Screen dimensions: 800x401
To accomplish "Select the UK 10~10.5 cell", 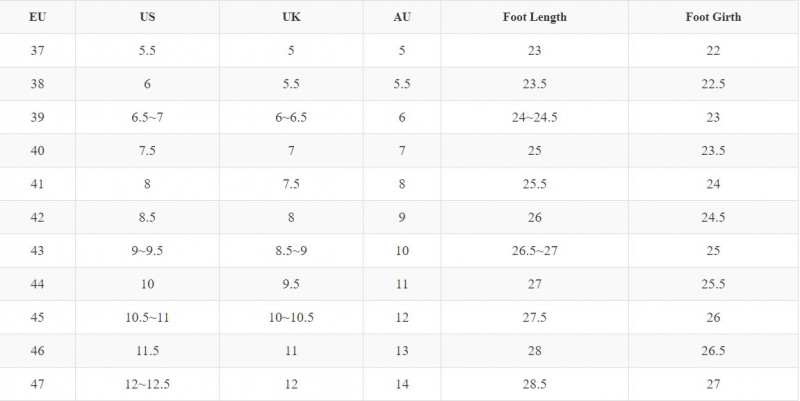I will pyautogui.click(x=291, y=317).
